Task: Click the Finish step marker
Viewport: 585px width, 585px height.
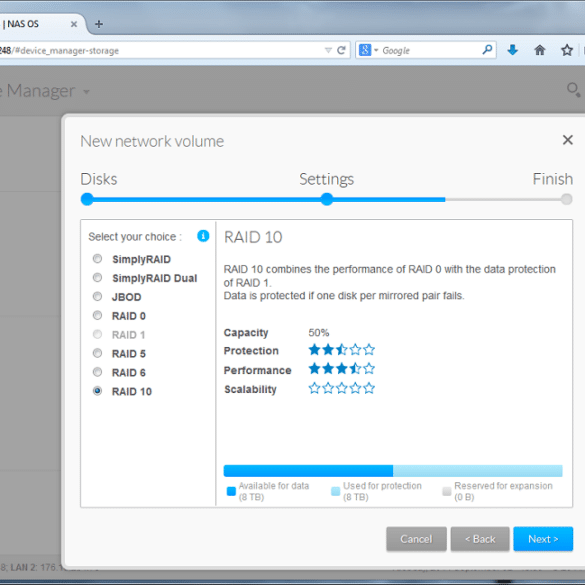Action: click(x=566, y=199)
